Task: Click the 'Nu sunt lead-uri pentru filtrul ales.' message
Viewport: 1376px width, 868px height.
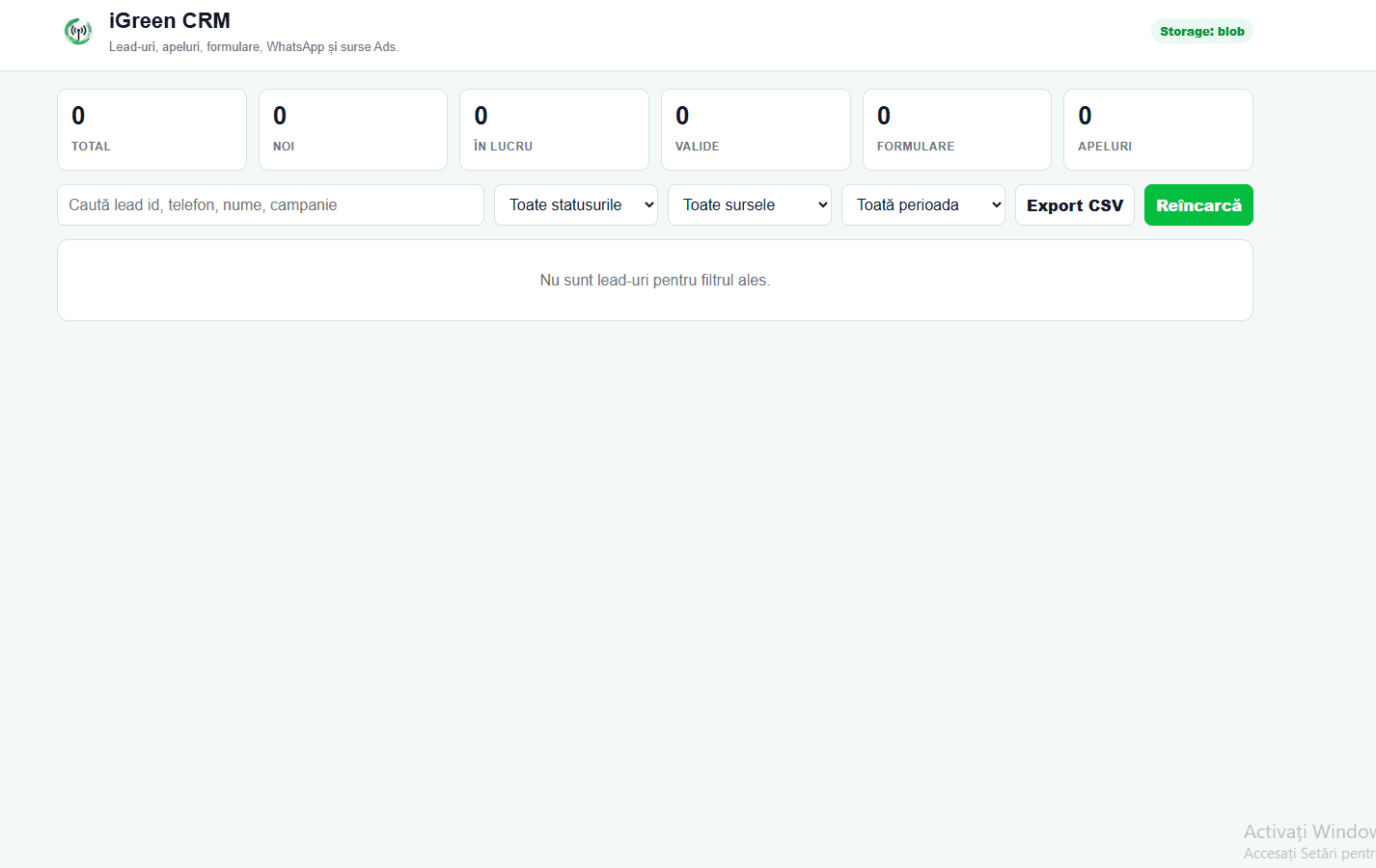Action: (x=655, y=280)
